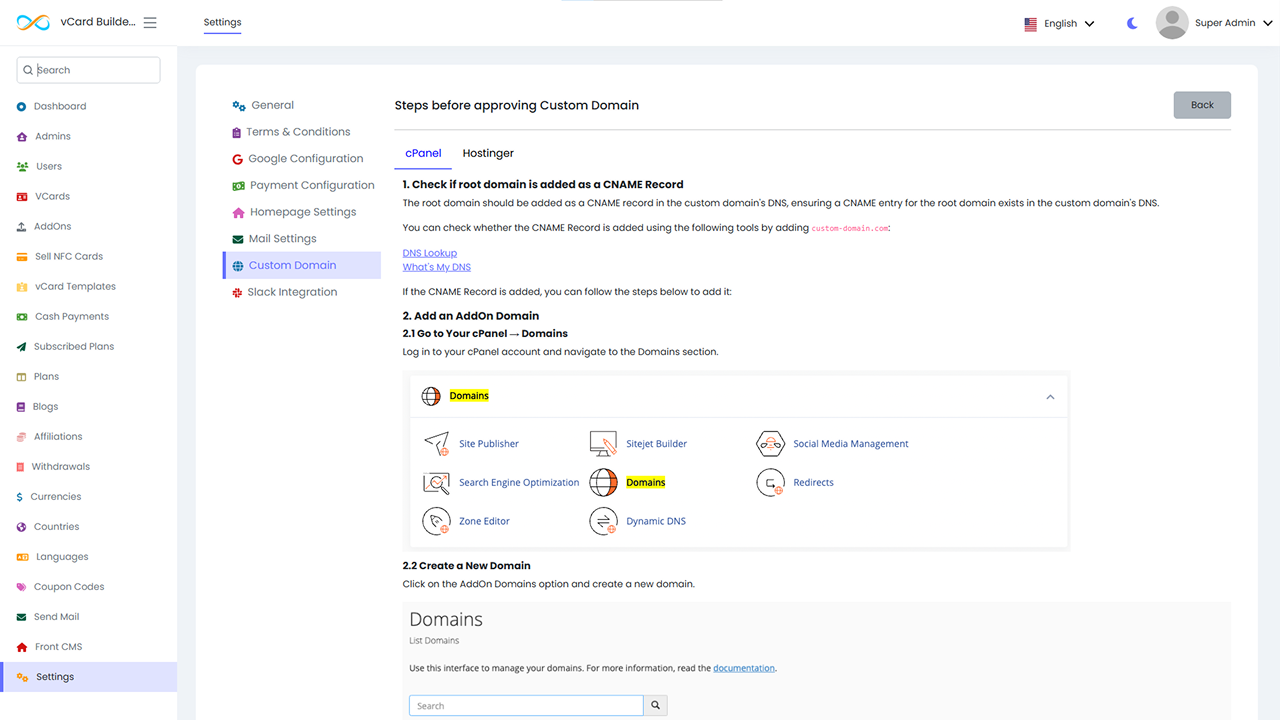Screen dimensions: 1280x720
Task: Switch to the Hostinger tab
Action: [x=488, y=153]
